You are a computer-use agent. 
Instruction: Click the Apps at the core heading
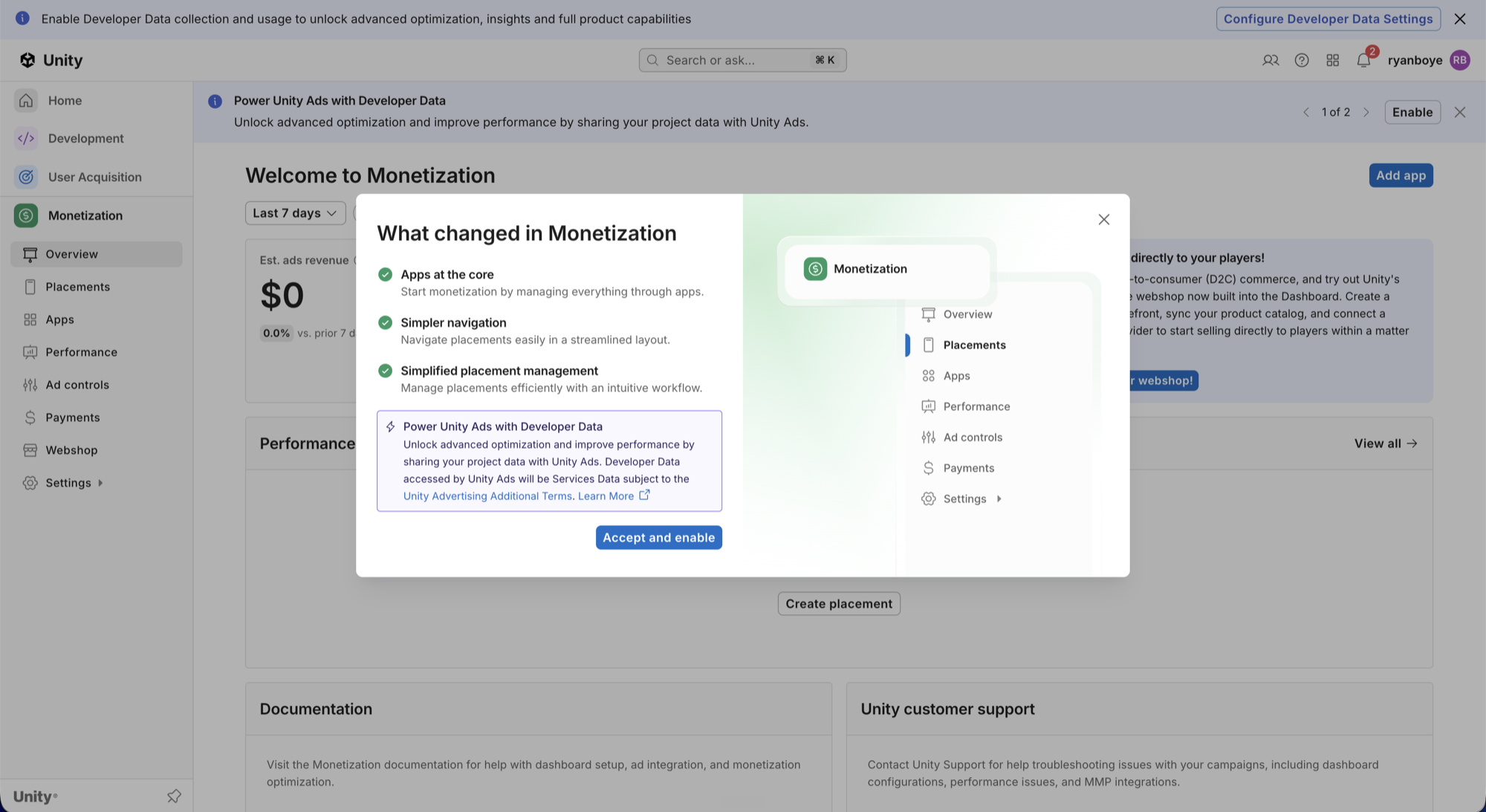click(x=447, y=275)
